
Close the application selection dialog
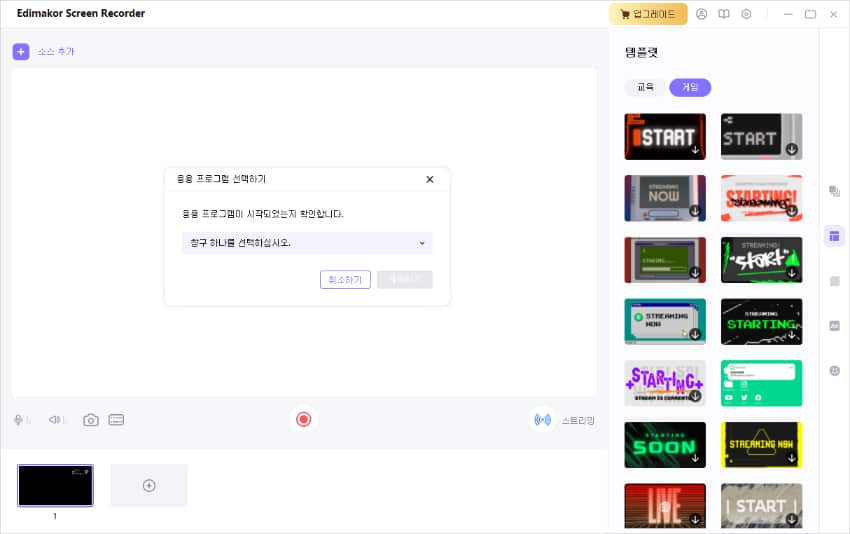coord(430,179)
